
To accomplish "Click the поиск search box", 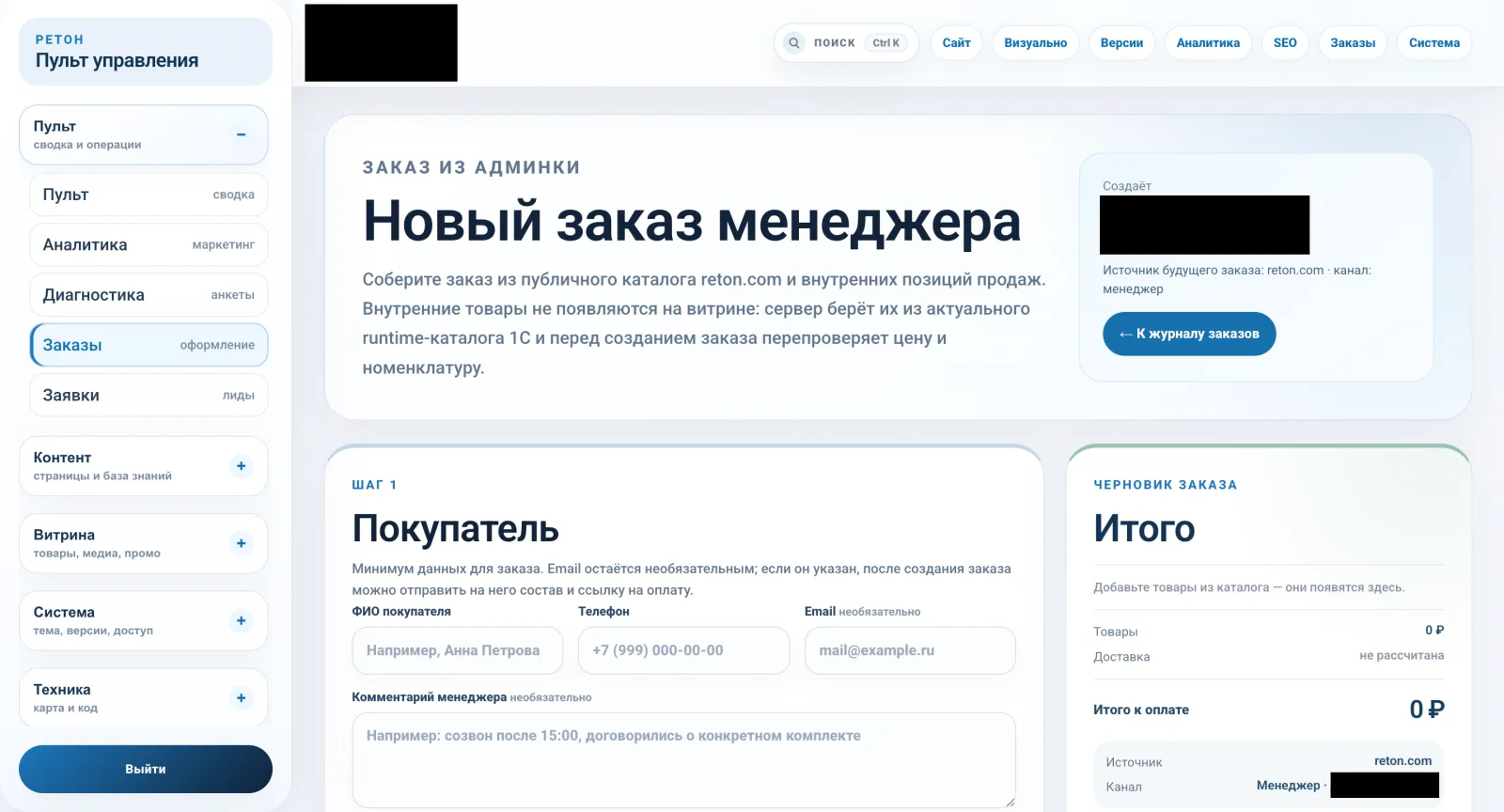I will [x=846, y=43].
